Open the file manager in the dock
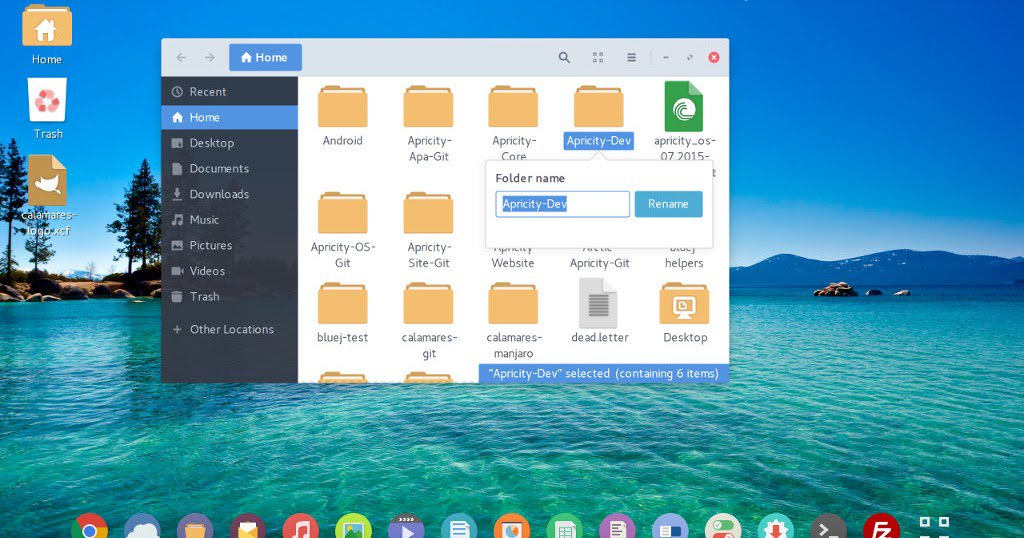Viewport: 1024px width, 538px height. point(195,528)
